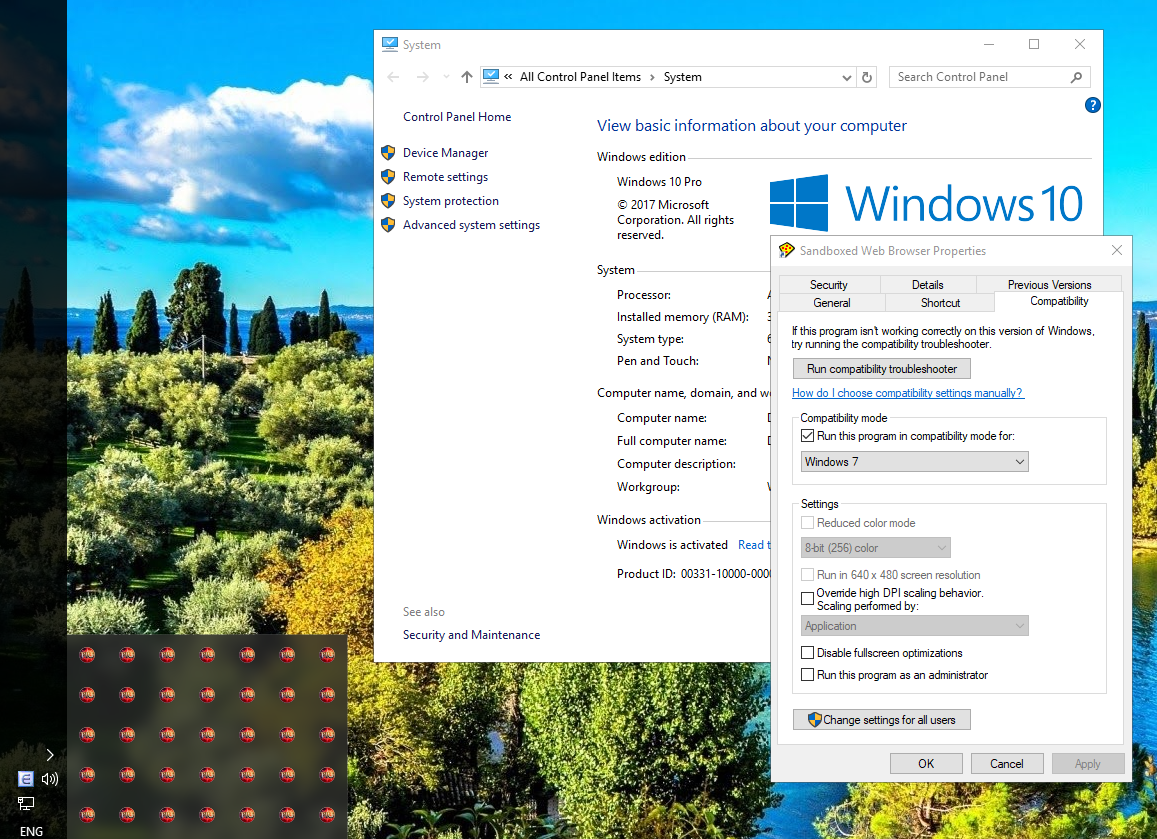Image resolution: width=1157 pixels, height=839 pixels.
Task: Check Run this program as an administrator
Action: click(807, 674)
